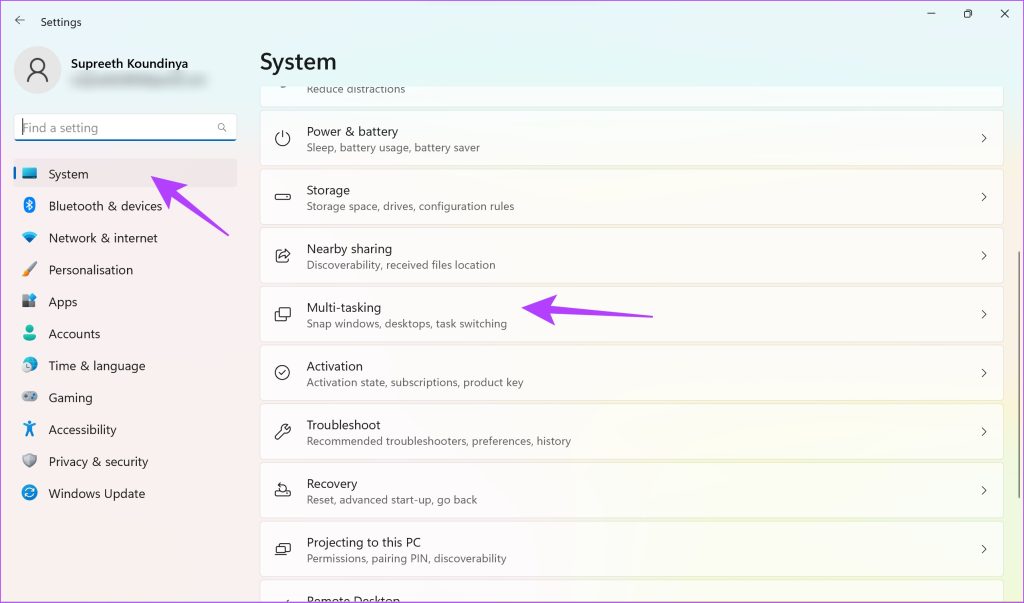Viewport: 1024px width, 603px height.
Task: Open the Troubleshoot settings page
Action: coord(630,431)
